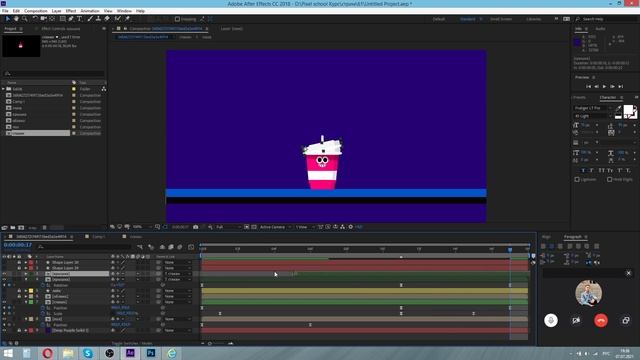The width and height of the screenshot is (640, 360).
Task: Click the white fill color swatch
Action: [628, 109]
